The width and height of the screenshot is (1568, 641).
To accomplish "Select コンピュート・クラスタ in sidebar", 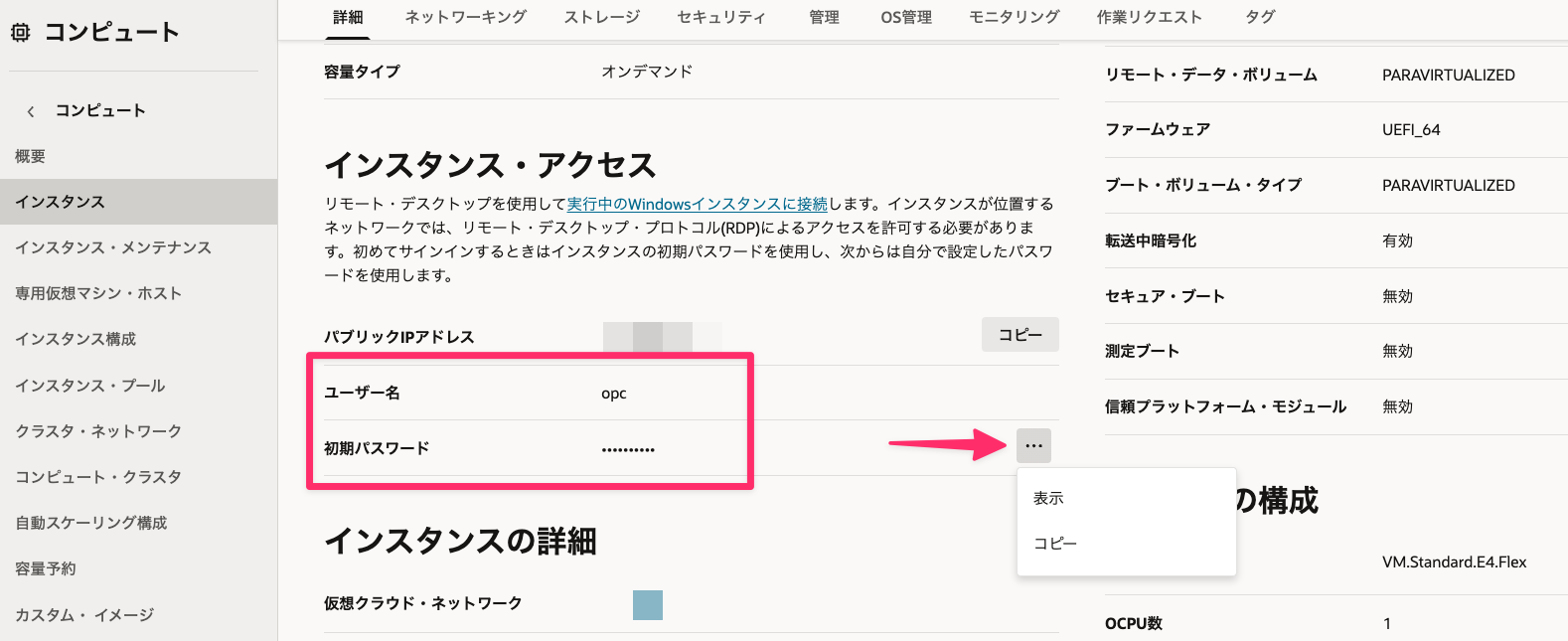I will tap(98, 477).
